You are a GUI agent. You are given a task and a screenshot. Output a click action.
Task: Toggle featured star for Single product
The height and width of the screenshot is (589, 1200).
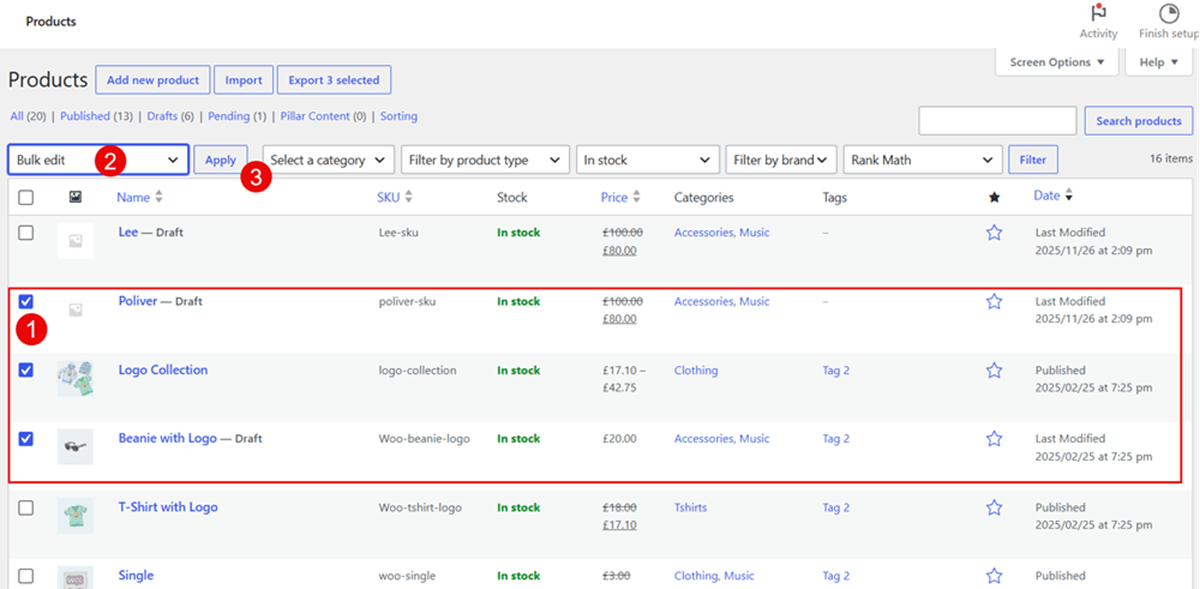pyautogui.click(x=994, y=575)
